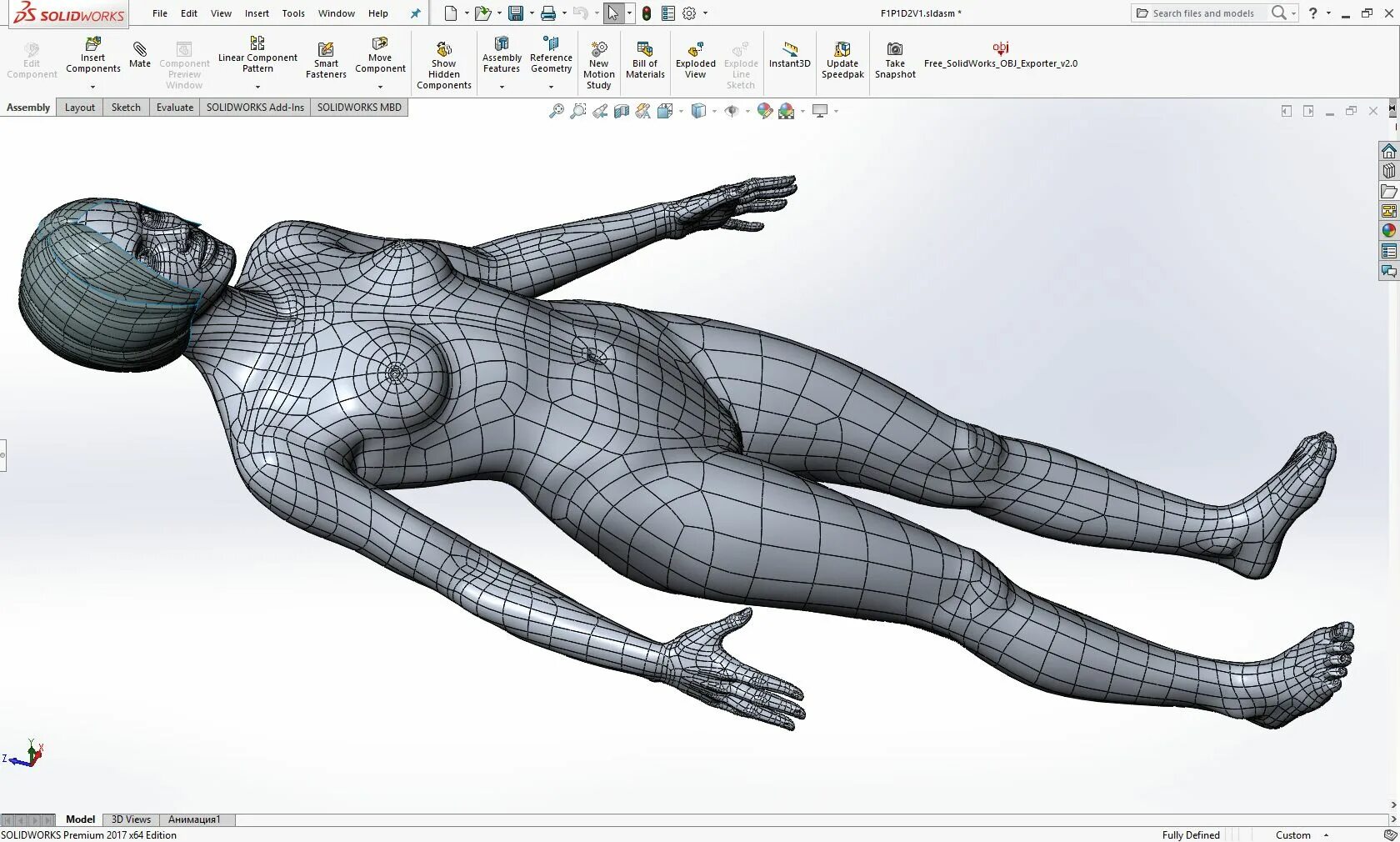Click the Previous View icon

click(x=600, y=111)
